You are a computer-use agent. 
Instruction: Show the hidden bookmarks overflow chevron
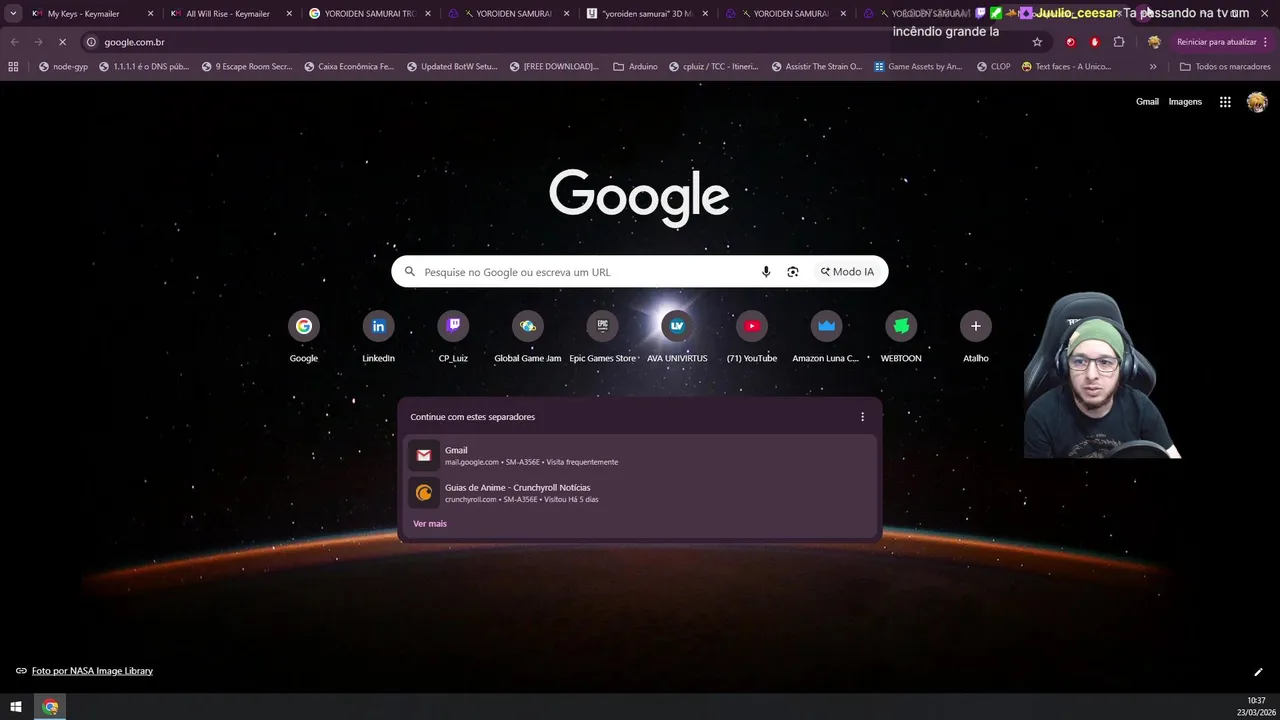(1153, 67)
